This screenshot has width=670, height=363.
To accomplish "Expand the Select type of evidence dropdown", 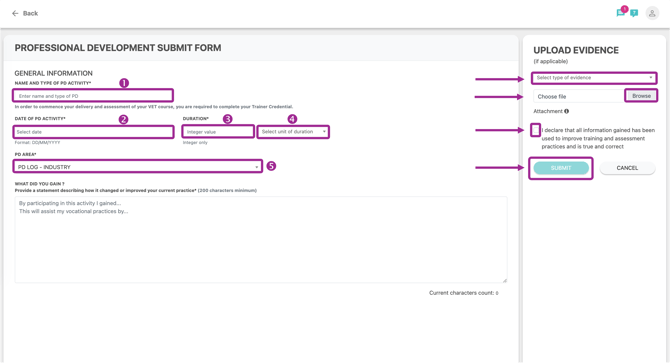I will [594, 78].
